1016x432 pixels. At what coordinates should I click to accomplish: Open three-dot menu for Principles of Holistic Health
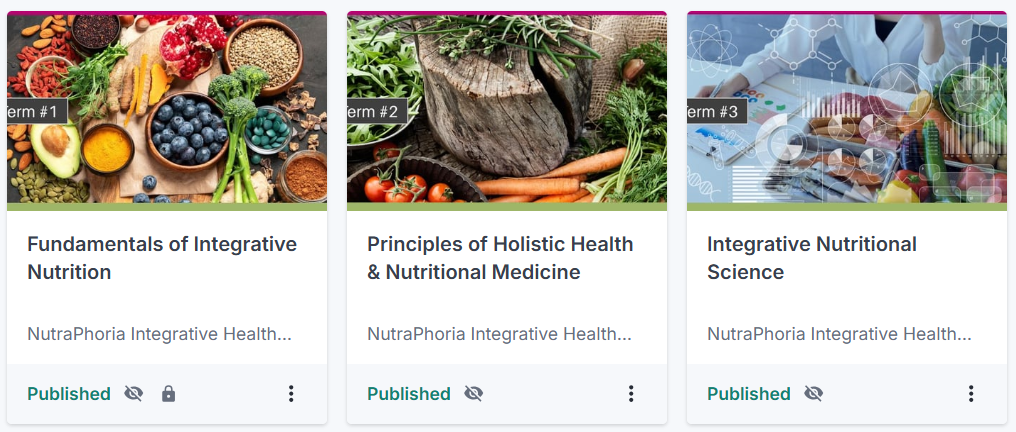point(631,394)
